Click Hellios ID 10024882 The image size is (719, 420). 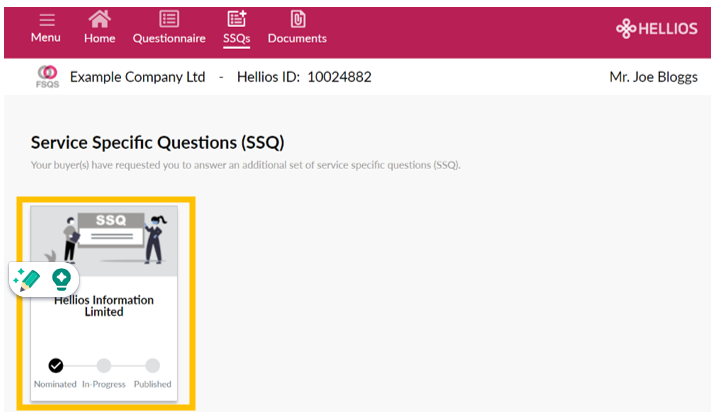coord(304,77)
